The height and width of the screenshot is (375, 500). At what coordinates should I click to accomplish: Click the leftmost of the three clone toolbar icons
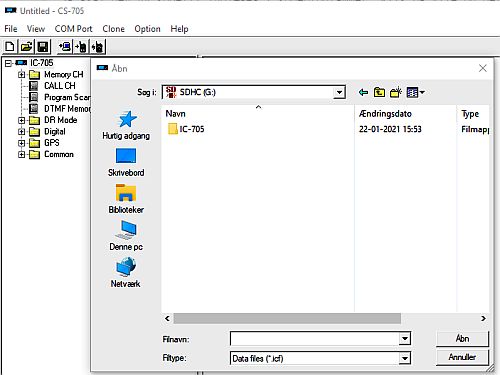65,47
